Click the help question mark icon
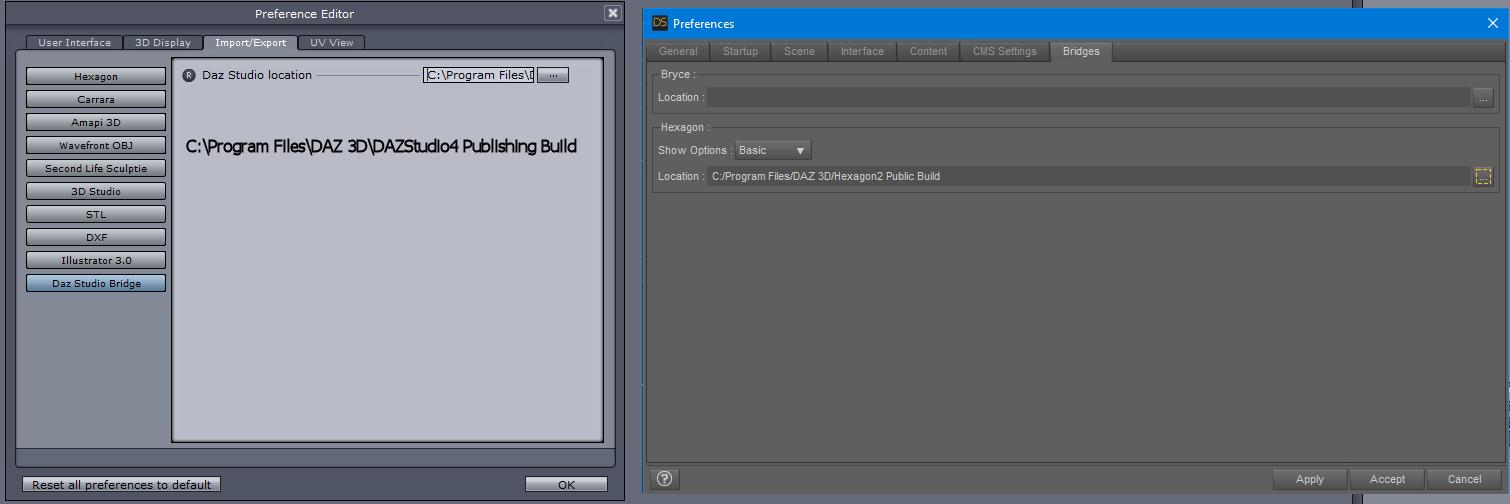1510x504 pixels. [664, 479]
